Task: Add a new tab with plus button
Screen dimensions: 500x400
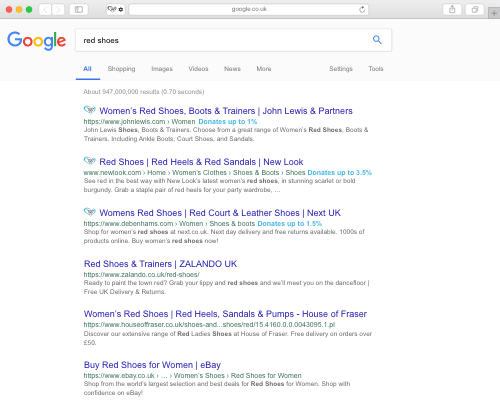Action: tap(494, 13)
